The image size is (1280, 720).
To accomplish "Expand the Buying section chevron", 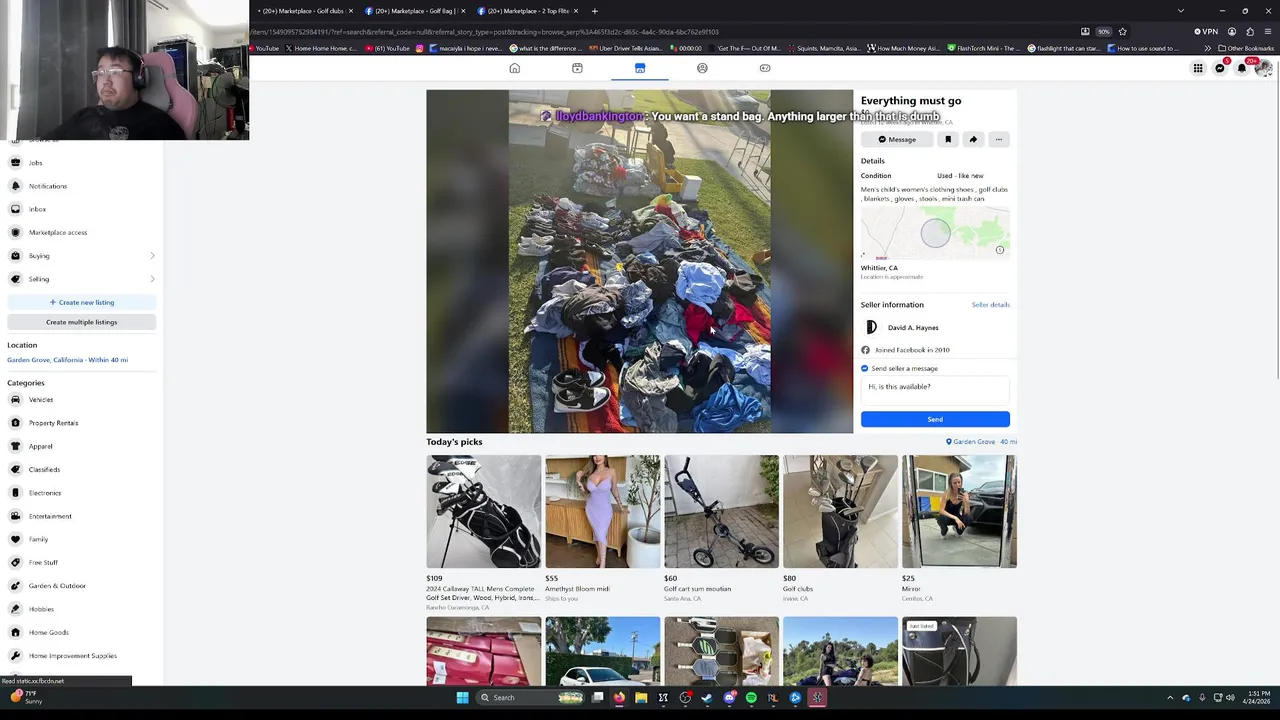I will [x=152, y=256].
